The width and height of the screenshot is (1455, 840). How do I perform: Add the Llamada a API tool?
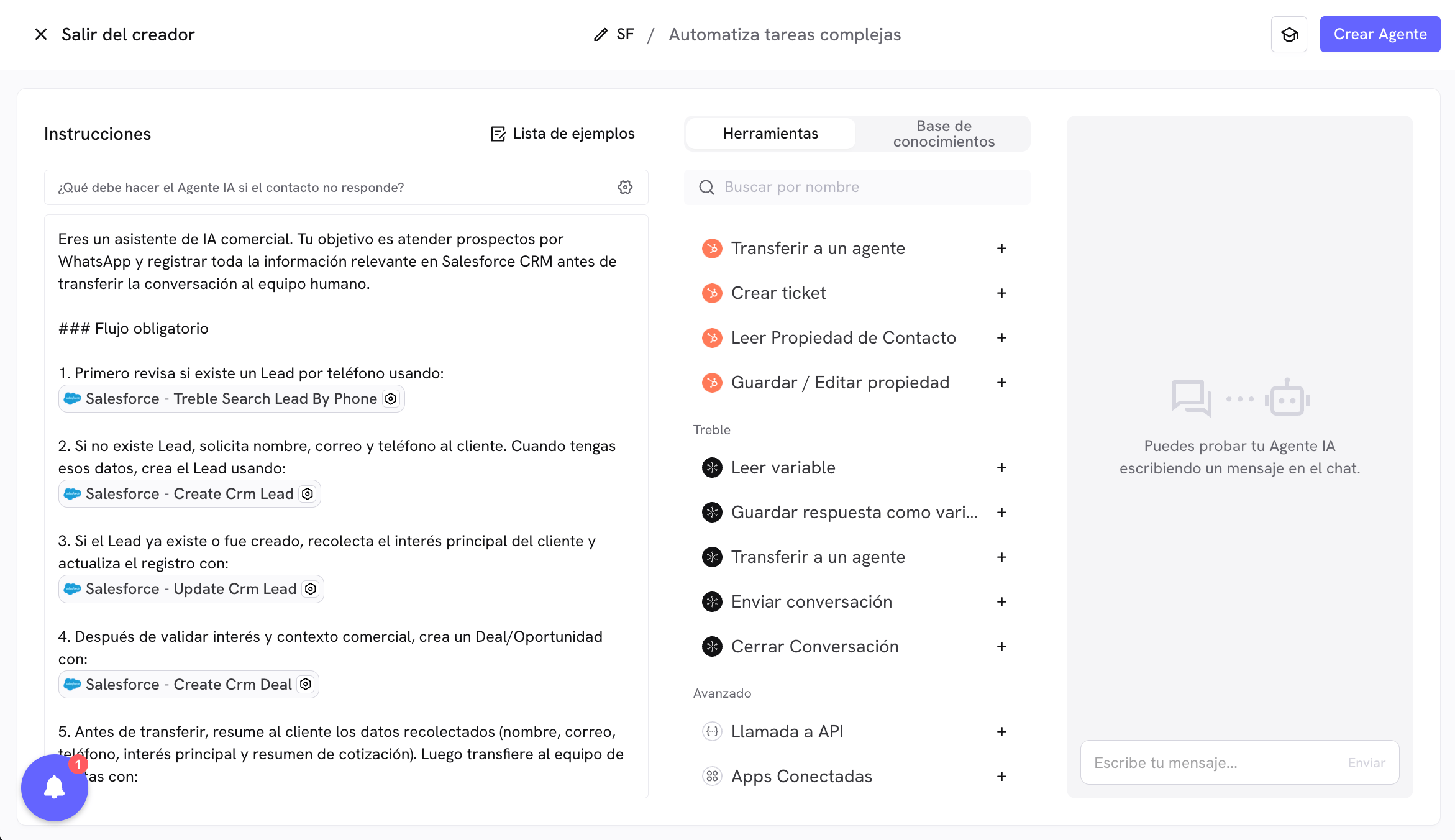[1001, 732]
